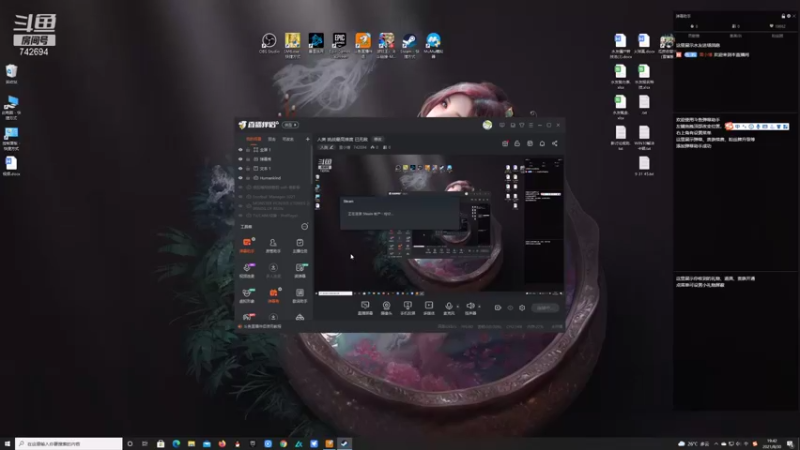Toggle the lock on the 全屏 1 source
Image resolution: width=800 pixels, height=450 pixels.
(x=248, y=149)
